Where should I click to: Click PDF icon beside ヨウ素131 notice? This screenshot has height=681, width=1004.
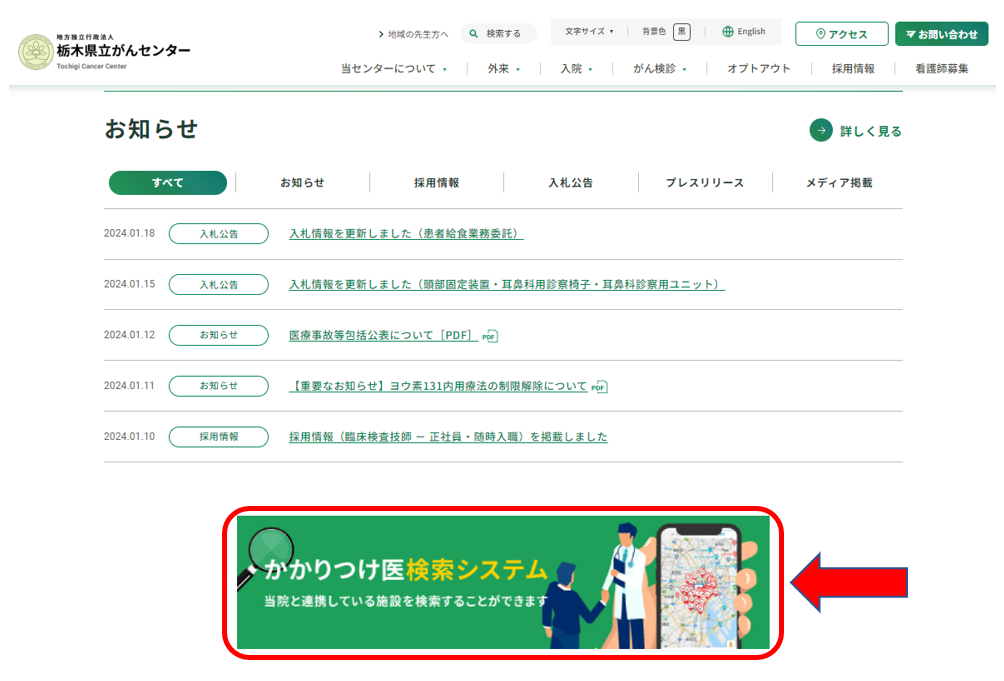[x=599, y=387]
